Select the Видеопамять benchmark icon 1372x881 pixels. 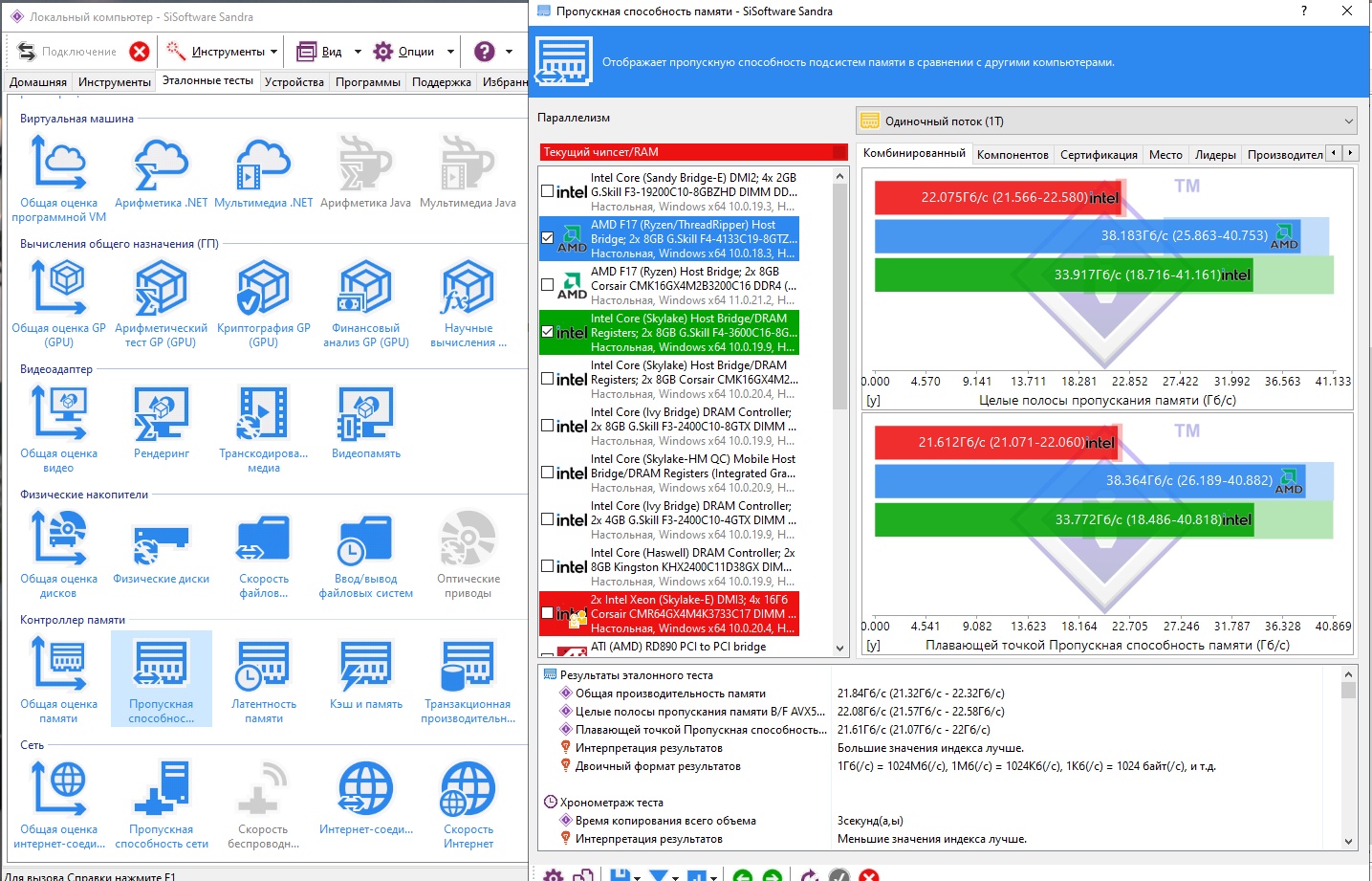click(365, 423)
